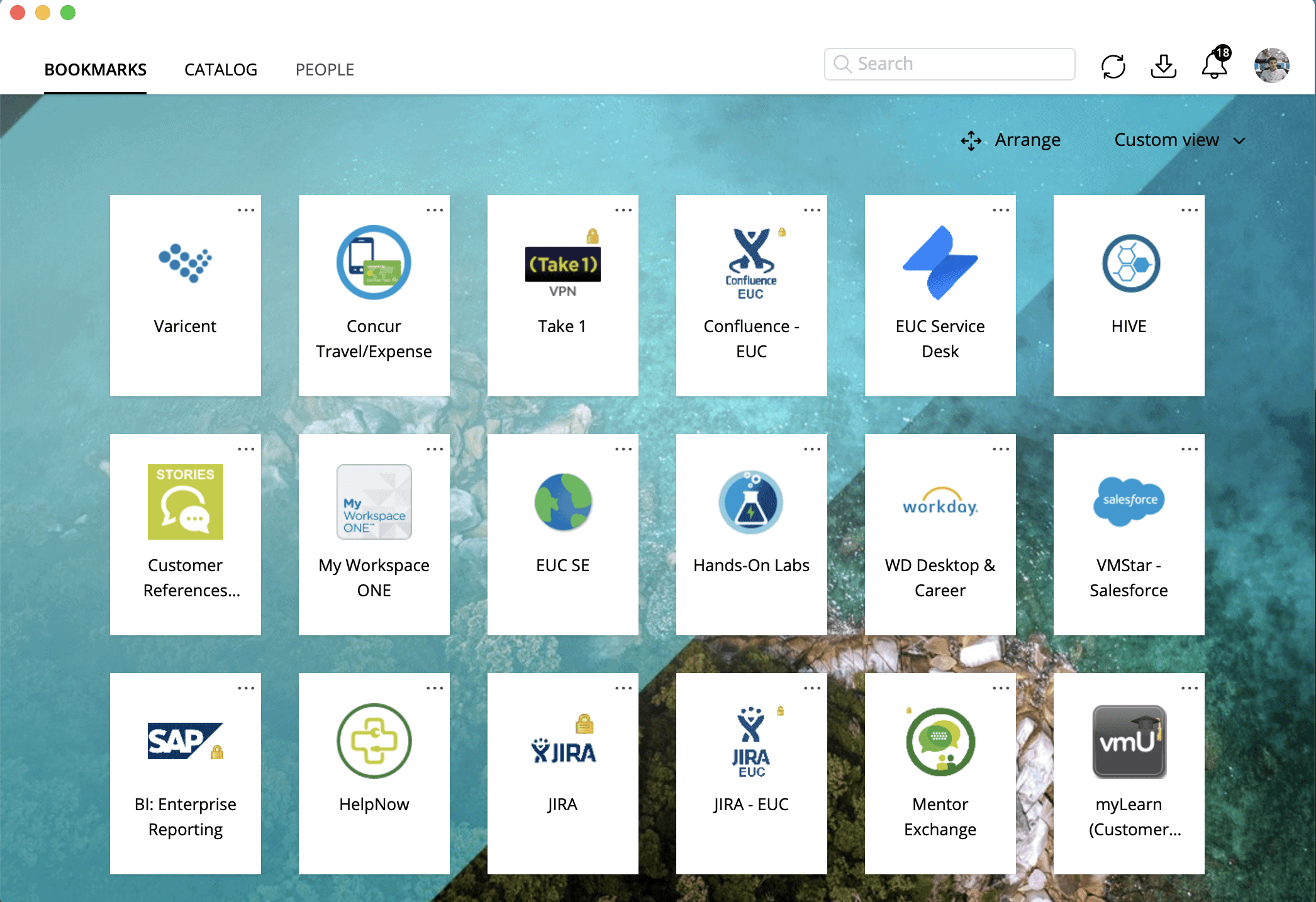Open the EUC SE globe icon
Image resolution: width=1316 pixels, height=902 pixels.
[563, 502]
